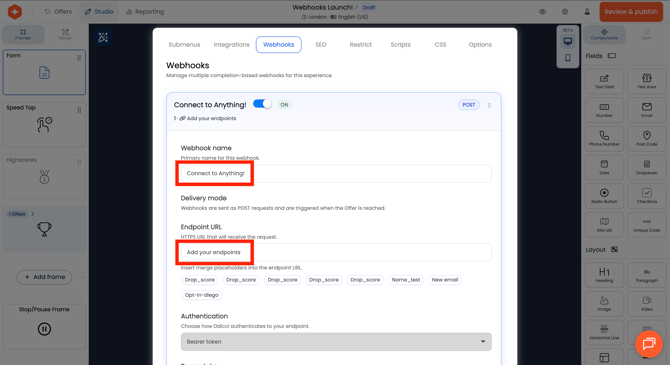Toggle the Connect to Anything! webhook switch

pyautogui.click(x=262, y=104)
